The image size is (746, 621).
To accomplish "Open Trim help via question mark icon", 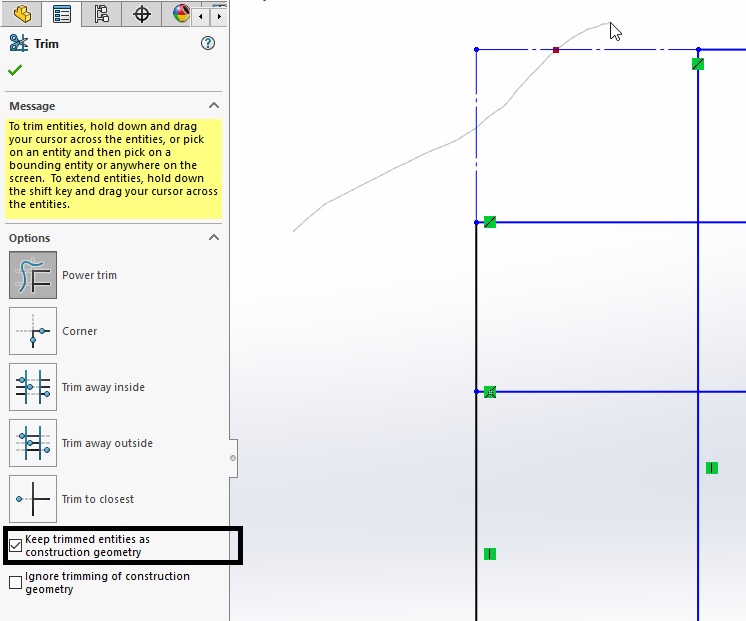I will pos(208,43).
